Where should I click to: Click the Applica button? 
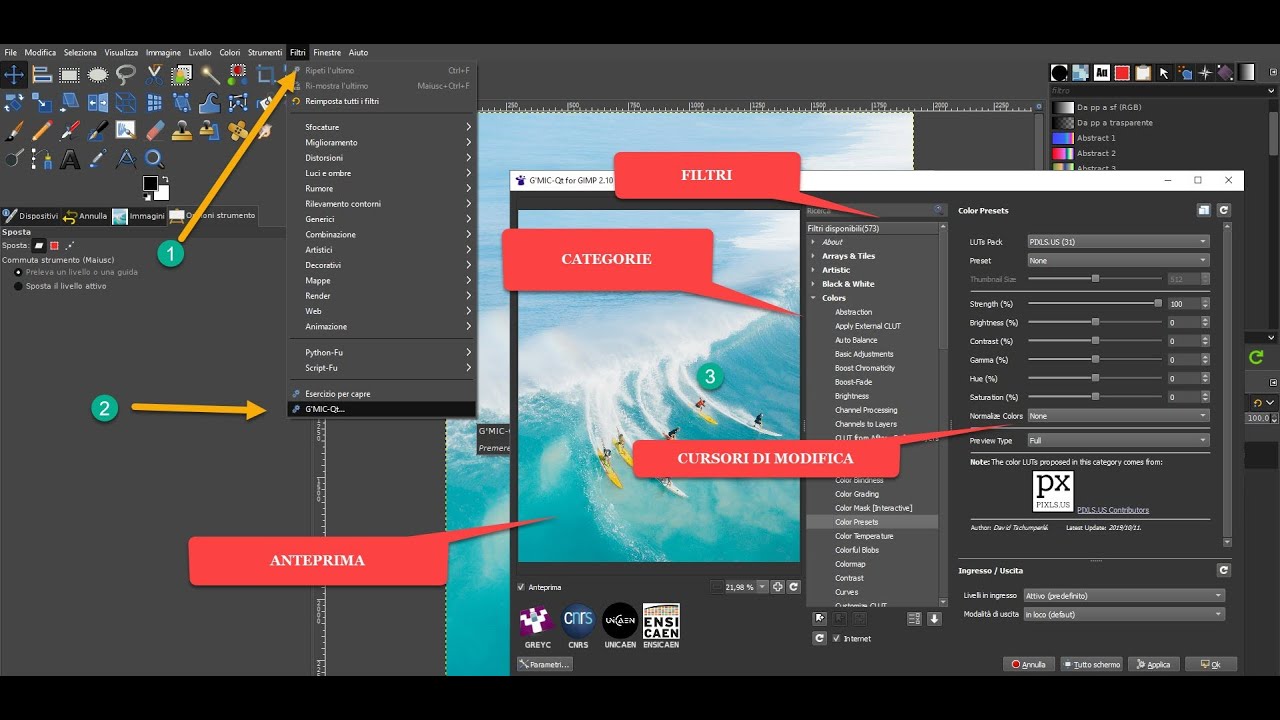pos(1153,664)
